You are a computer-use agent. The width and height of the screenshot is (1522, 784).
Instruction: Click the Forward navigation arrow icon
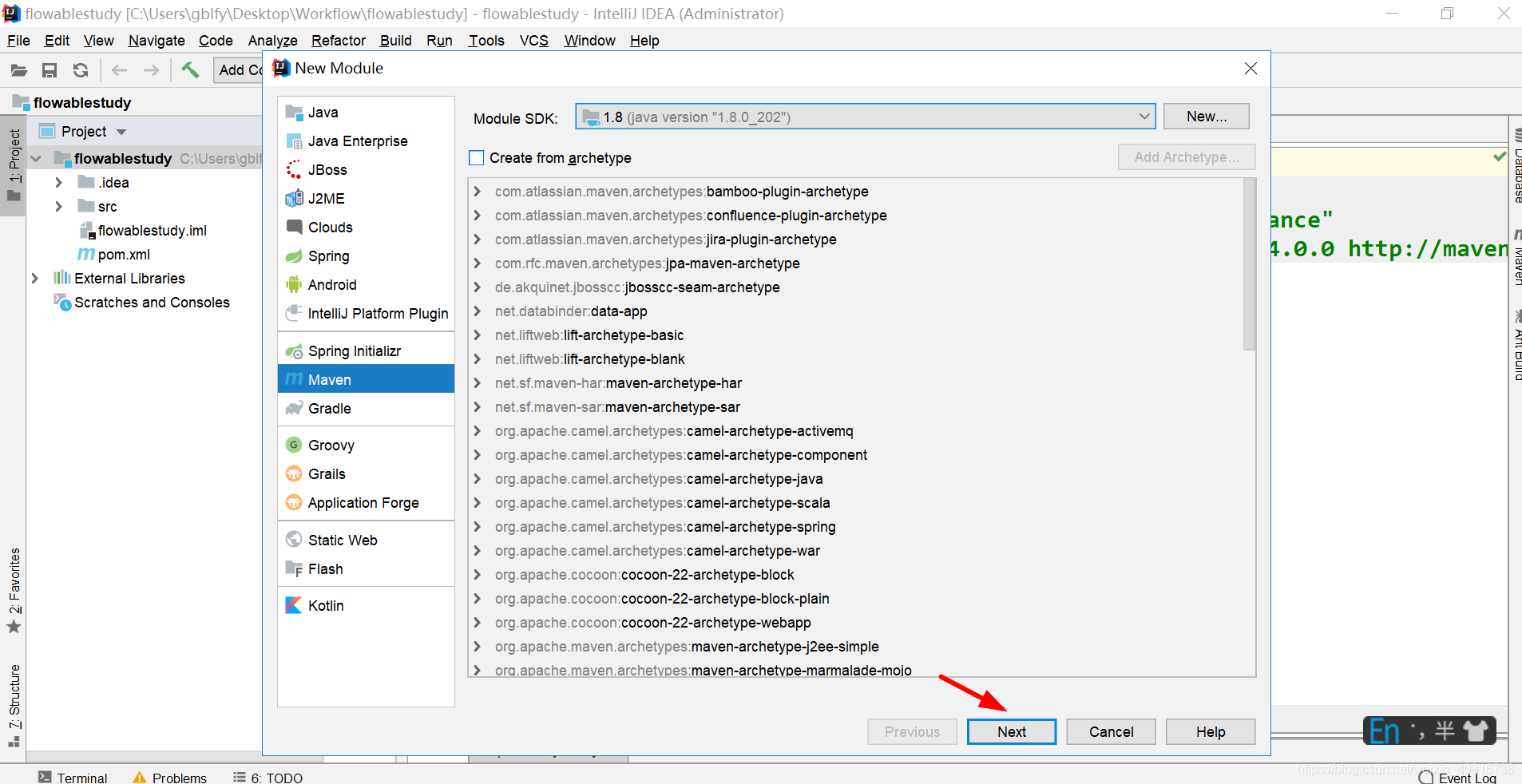(x=151, y=70)
